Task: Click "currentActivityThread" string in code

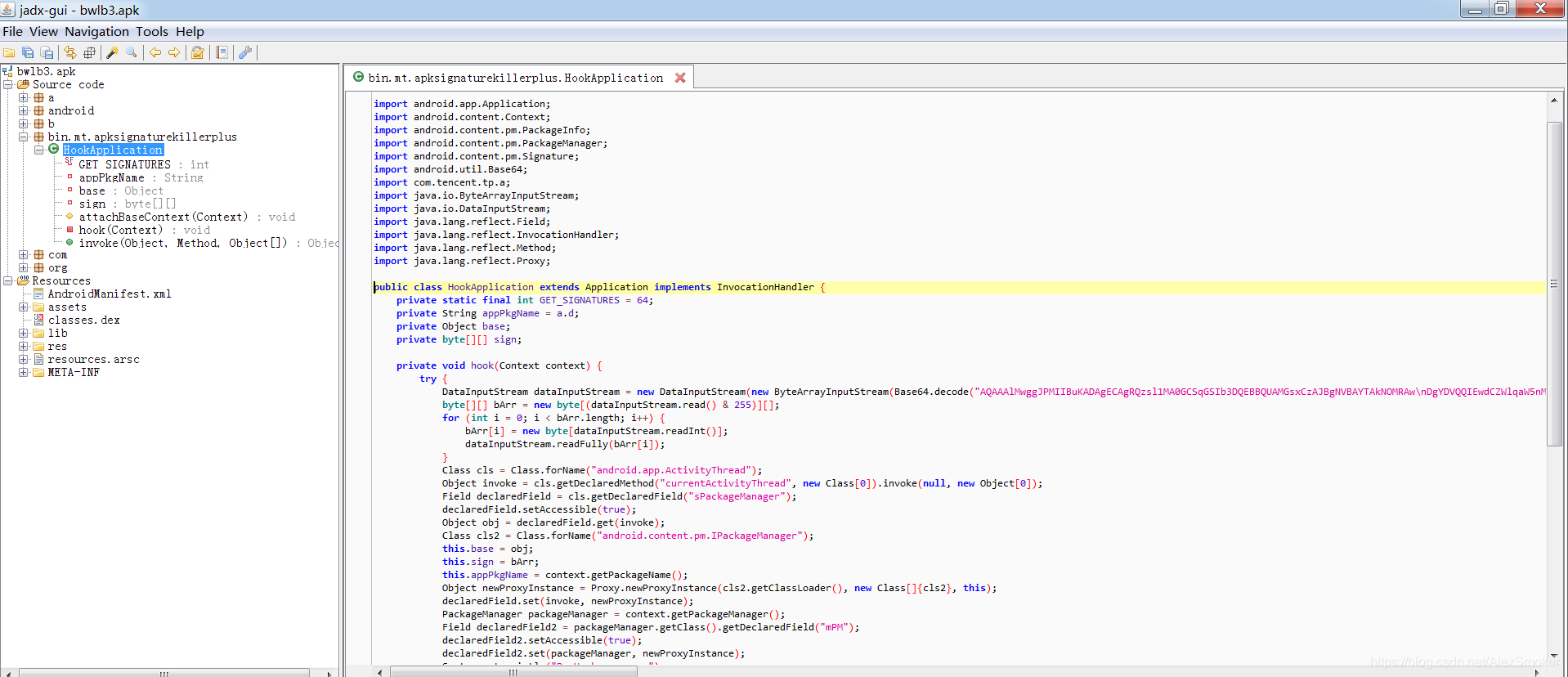Action: (725, 483)
